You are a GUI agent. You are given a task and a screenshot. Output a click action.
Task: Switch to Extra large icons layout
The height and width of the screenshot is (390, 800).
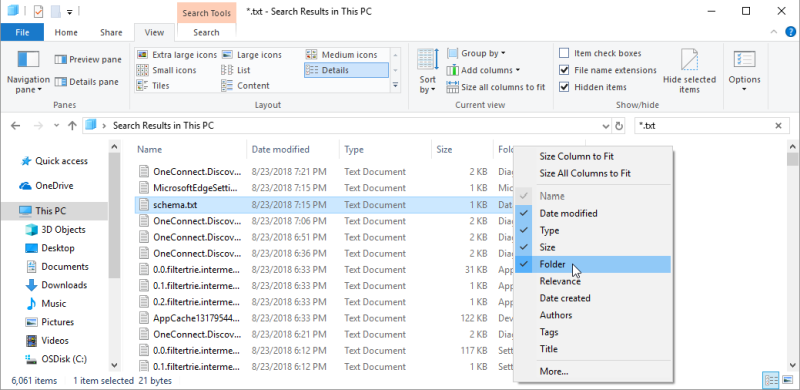[x=177, y=55]
